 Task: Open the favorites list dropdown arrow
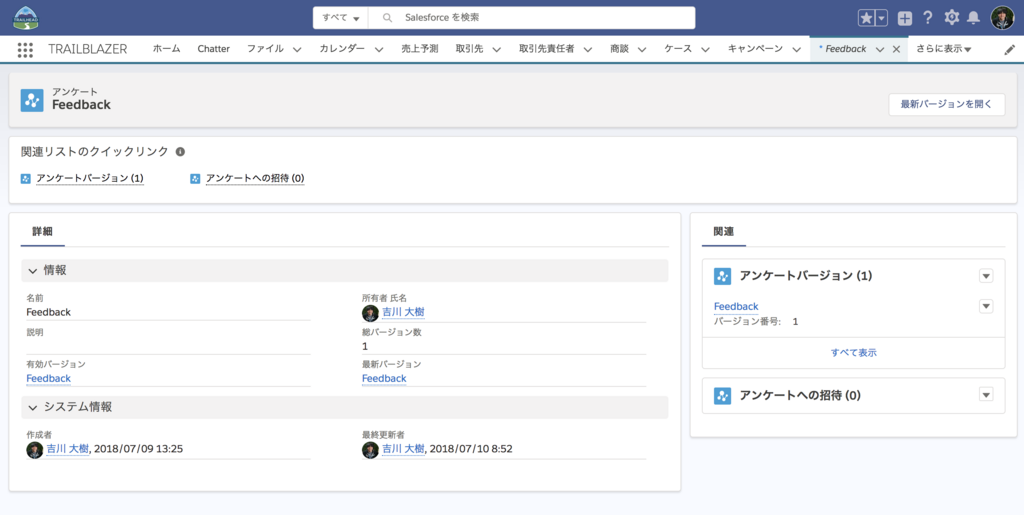[882, 18]
